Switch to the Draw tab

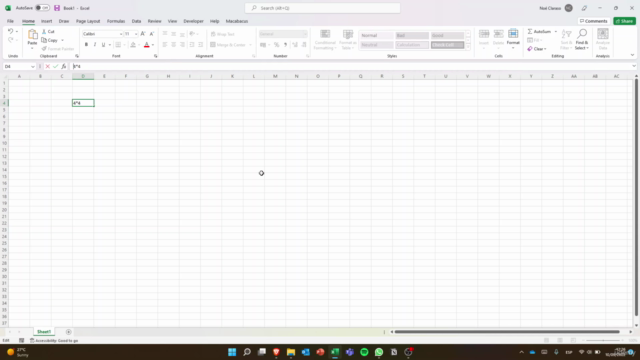tap(64, 21)
